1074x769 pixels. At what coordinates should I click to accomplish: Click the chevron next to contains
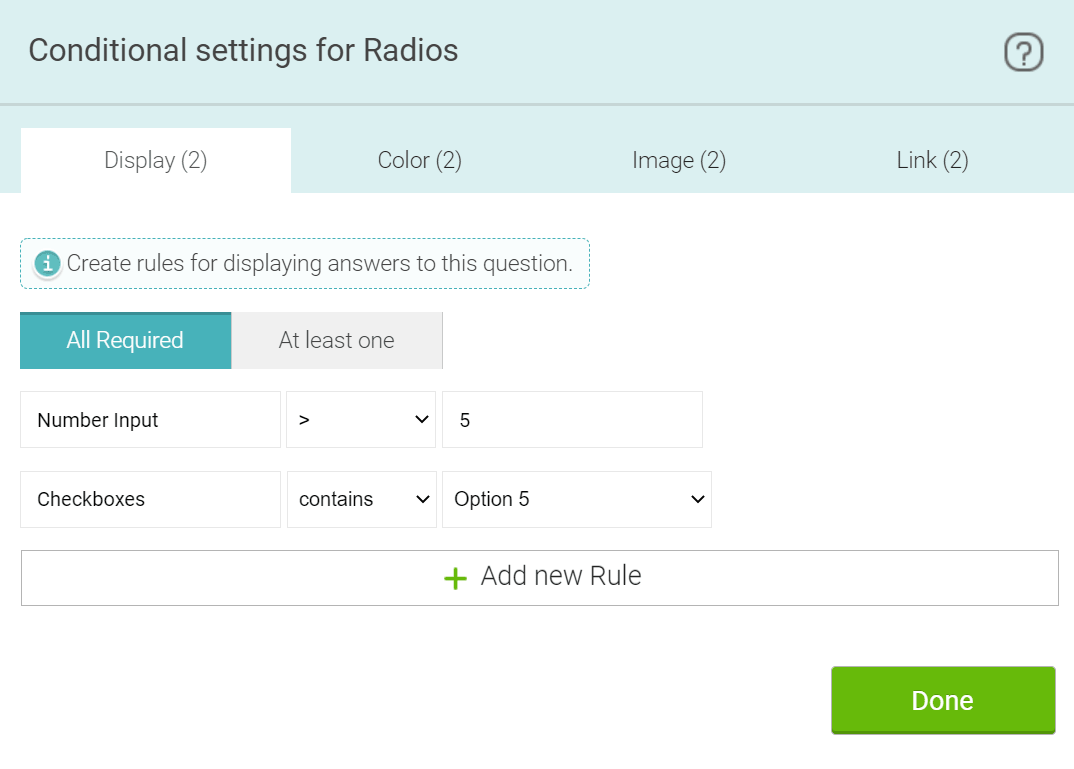423,499
